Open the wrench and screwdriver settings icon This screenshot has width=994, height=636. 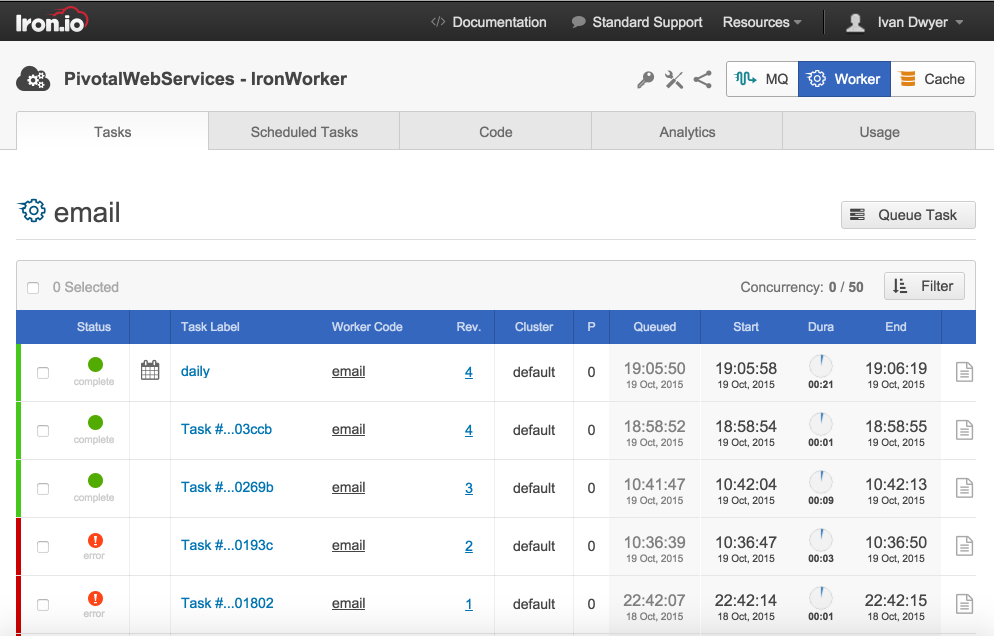tap(674, 79)
